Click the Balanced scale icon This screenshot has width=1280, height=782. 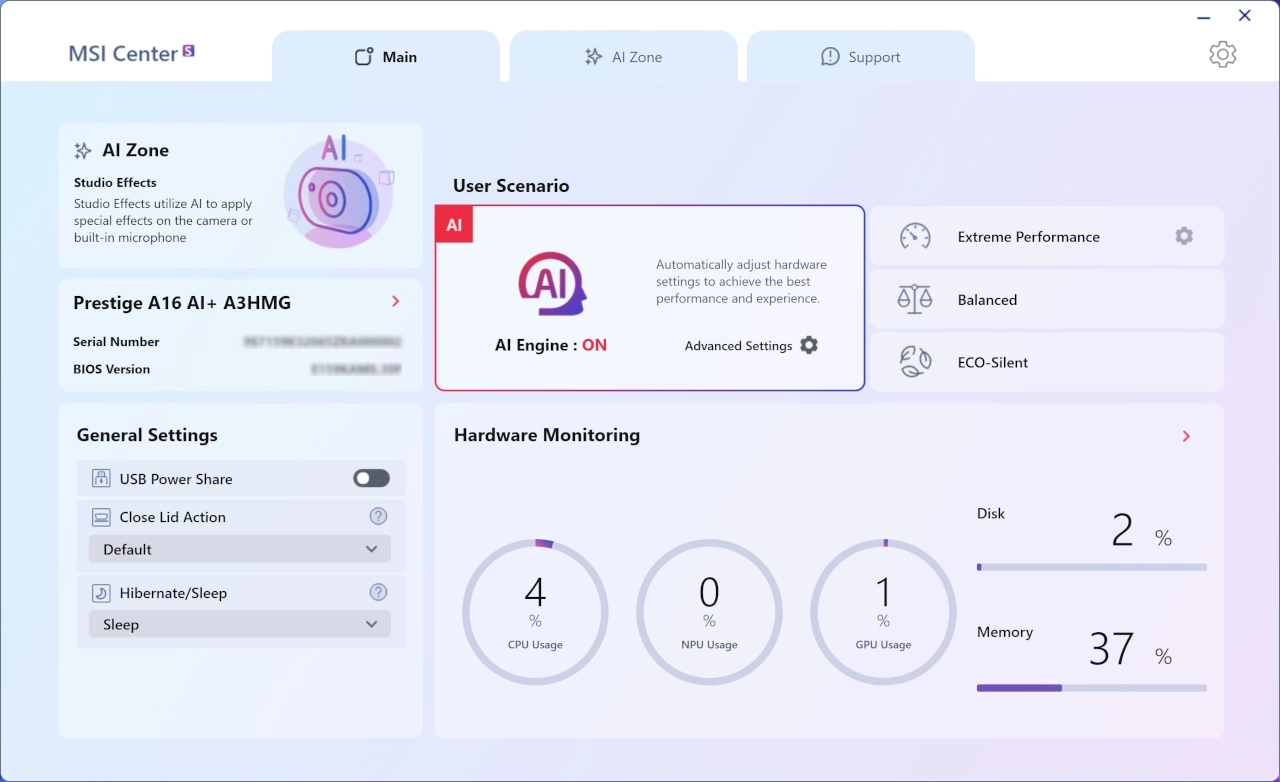914,299
